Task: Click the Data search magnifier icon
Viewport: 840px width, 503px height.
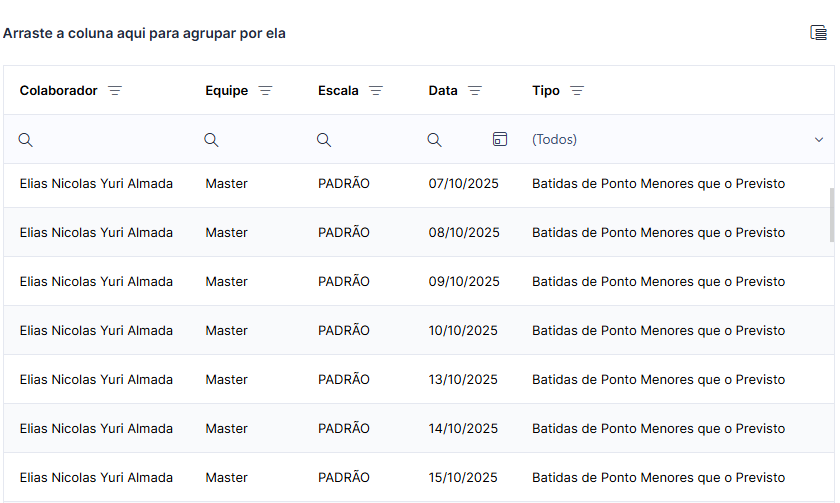Action: (x=434, y=140)
